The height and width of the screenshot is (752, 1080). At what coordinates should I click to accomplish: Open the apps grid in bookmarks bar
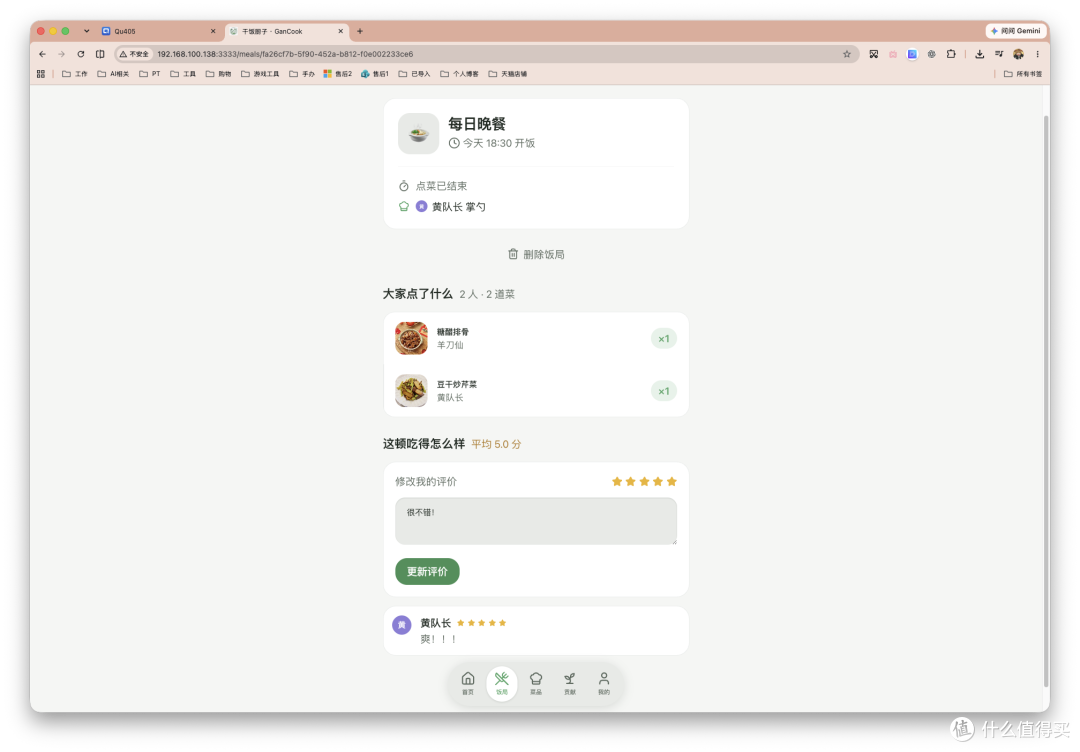(41, 74)
